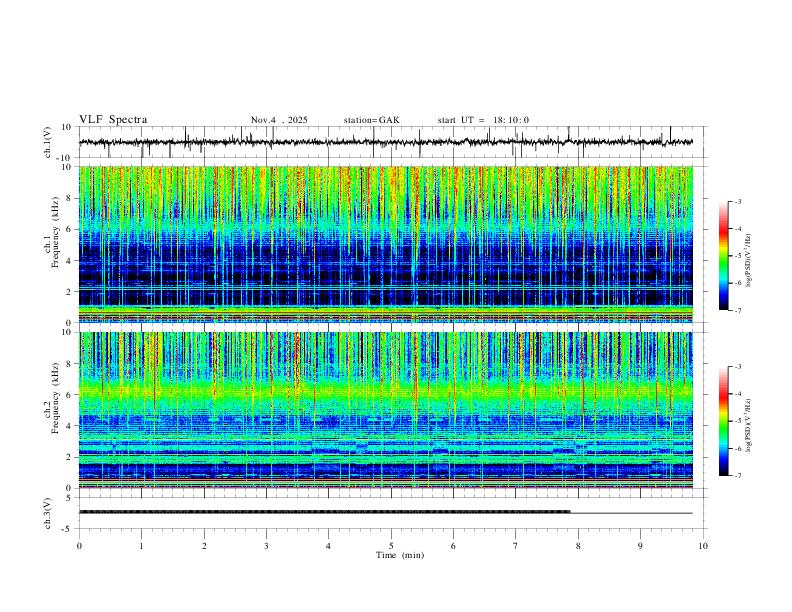Click the "ch.3(V)" axis label
This screenshot has height=612, width=792.
click(x=48, y=513)
